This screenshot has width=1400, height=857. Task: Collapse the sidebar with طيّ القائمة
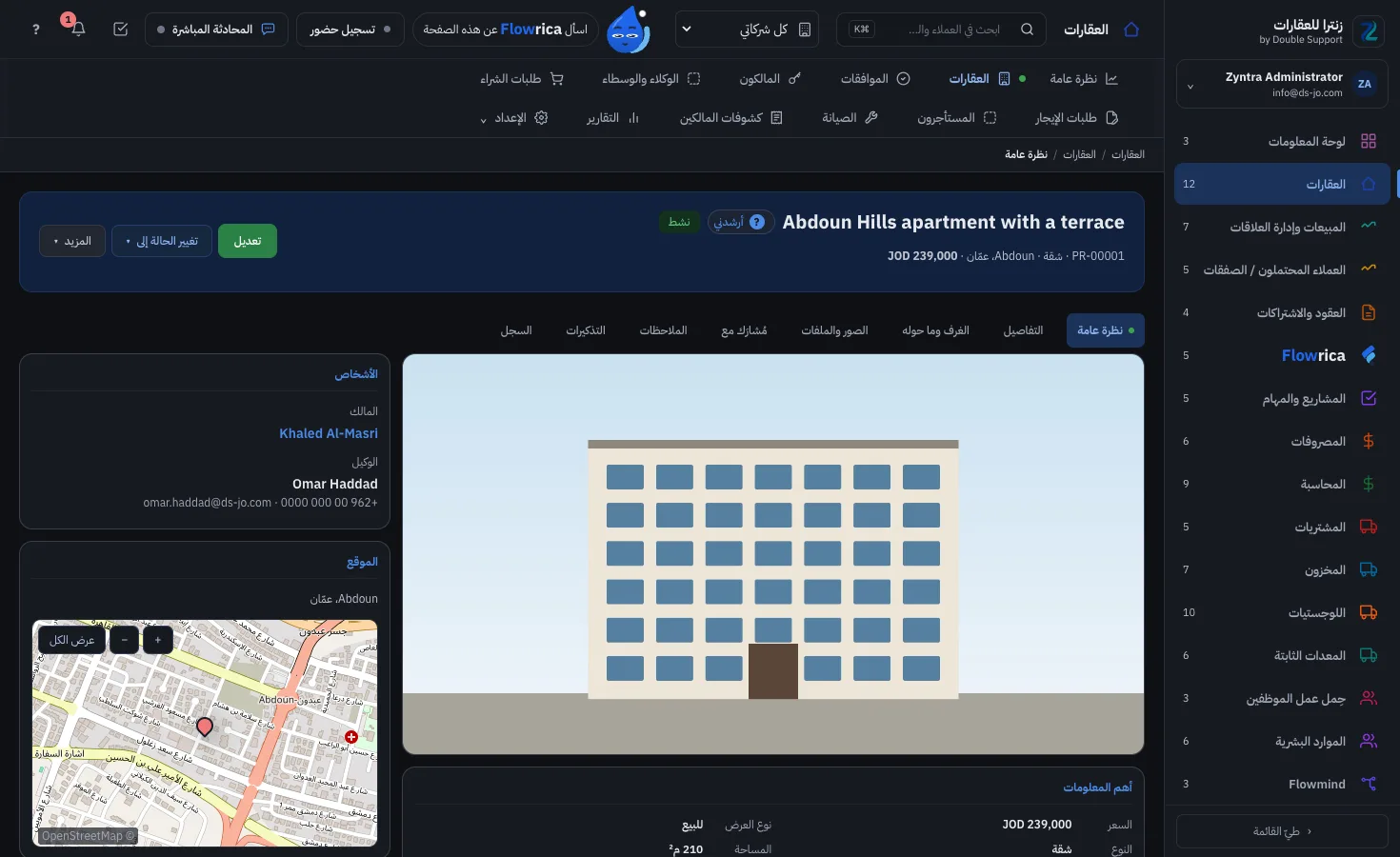(x=1282, y=831)
